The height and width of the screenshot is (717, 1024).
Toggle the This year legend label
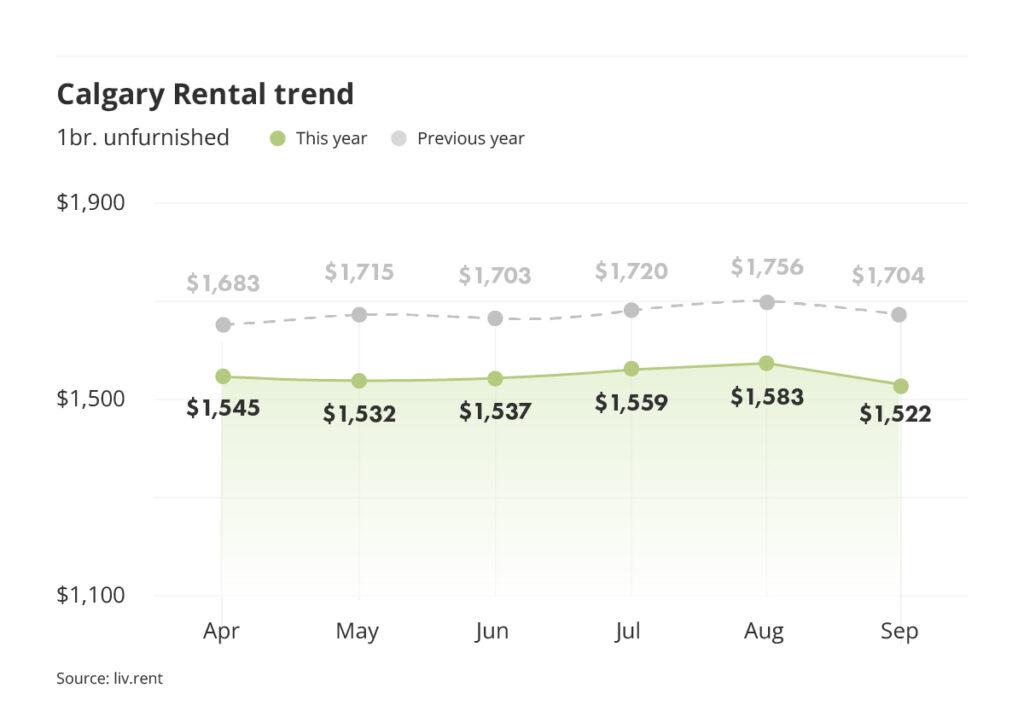click(x=331, y=139)
